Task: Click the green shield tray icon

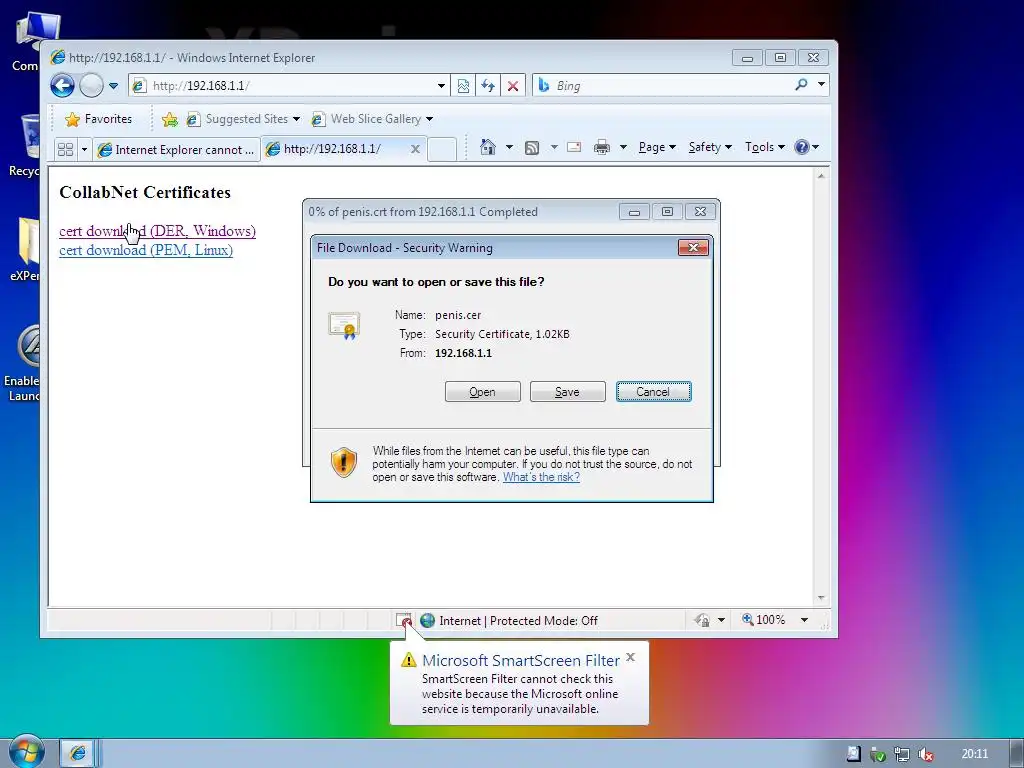Action: [878, 754]
